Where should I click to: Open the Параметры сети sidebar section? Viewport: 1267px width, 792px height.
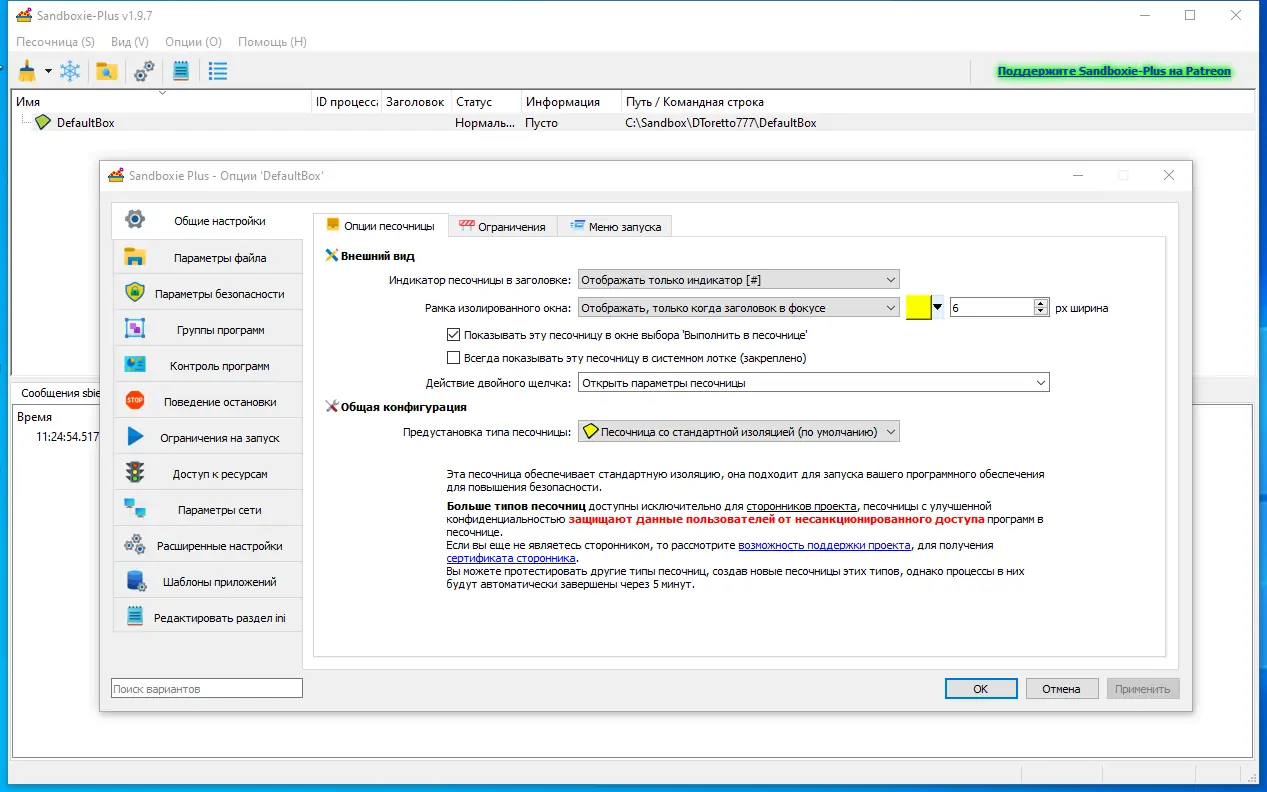coord(208,509)
